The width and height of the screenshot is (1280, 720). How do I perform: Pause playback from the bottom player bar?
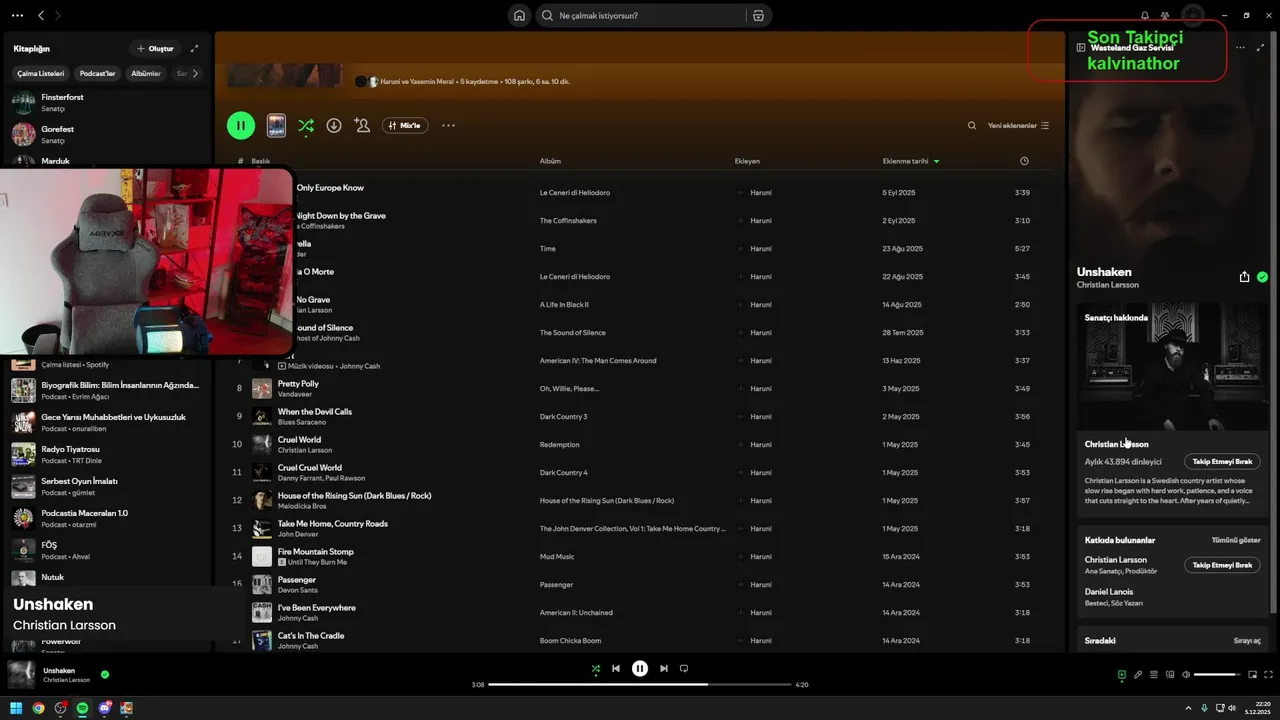tap(640, 668)
